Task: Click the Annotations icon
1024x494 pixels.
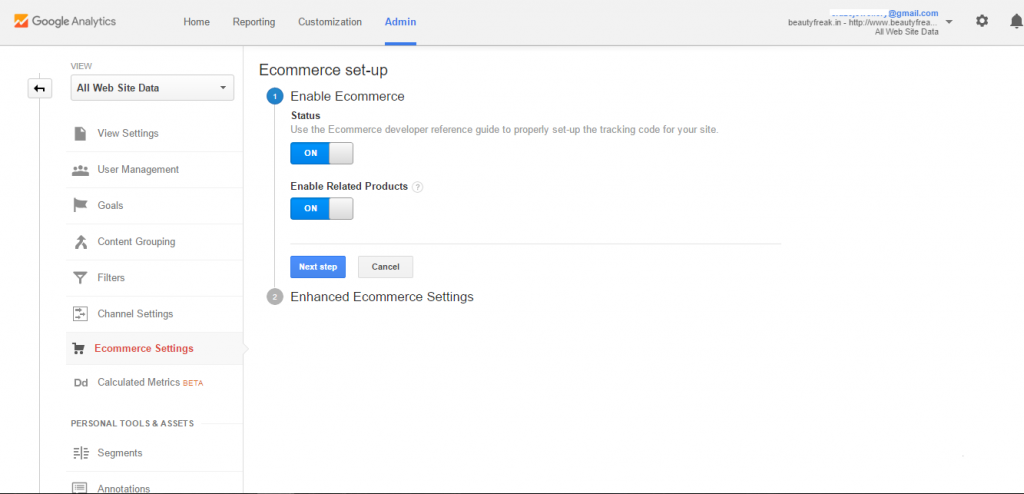Action: point(80,487)
